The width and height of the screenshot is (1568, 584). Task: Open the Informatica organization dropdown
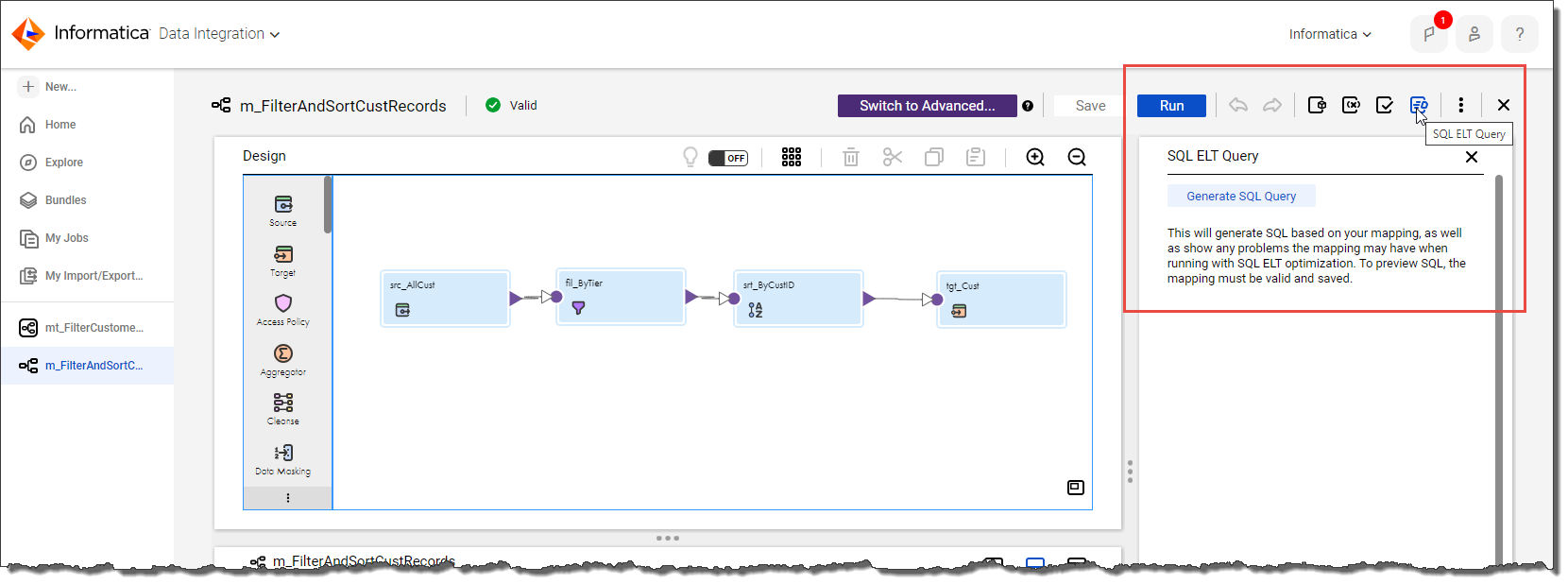tap(1330, 34)
